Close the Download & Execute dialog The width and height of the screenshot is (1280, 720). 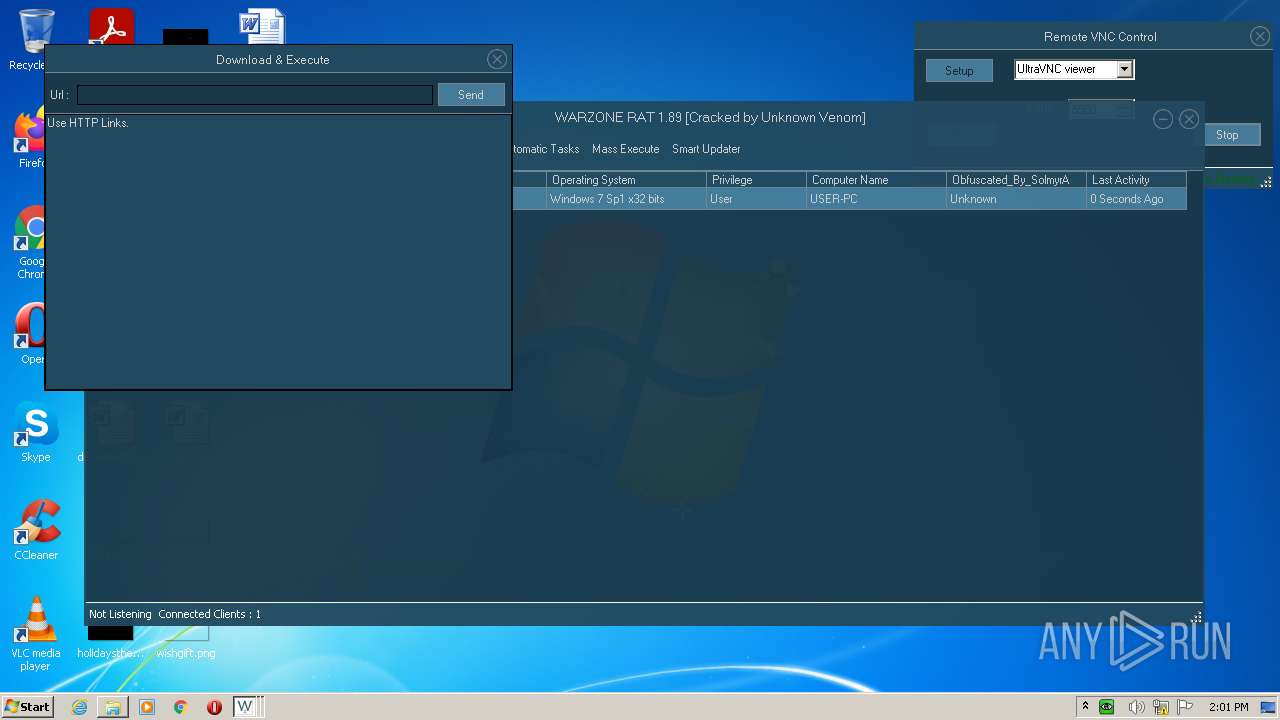pyautogui.click(x=497, y=60)
